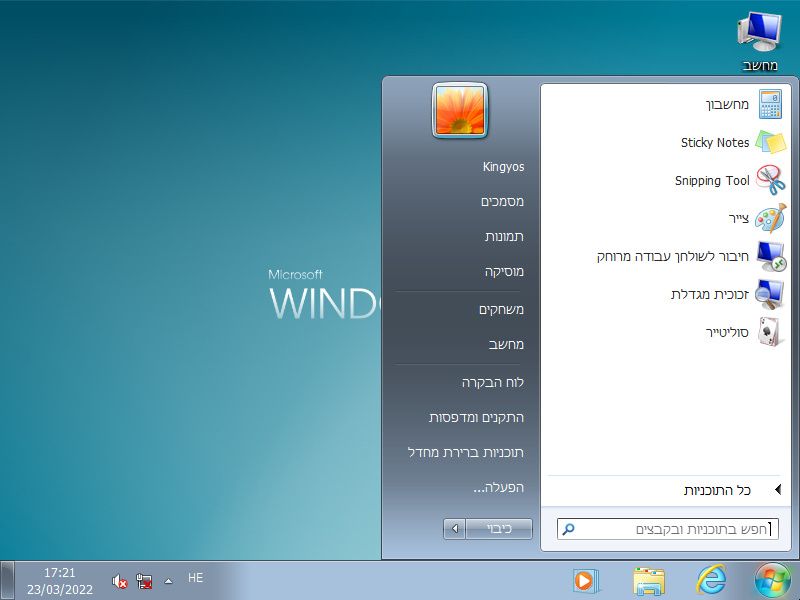This screenshot has width=800, height=600.
Task: Click the Snipping Tool text label
Action: pos(712,181)
